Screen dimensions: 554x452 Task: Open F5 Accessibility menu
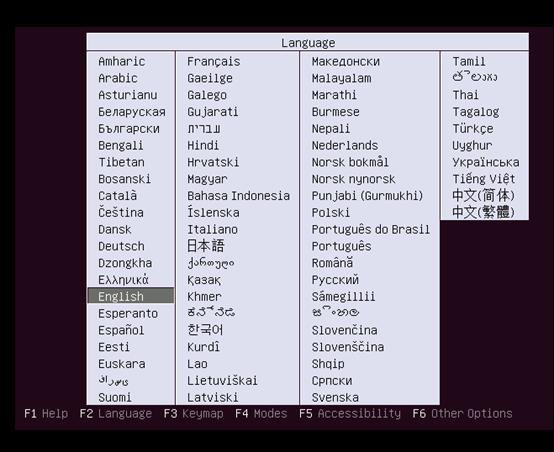(x=350, y=413)
